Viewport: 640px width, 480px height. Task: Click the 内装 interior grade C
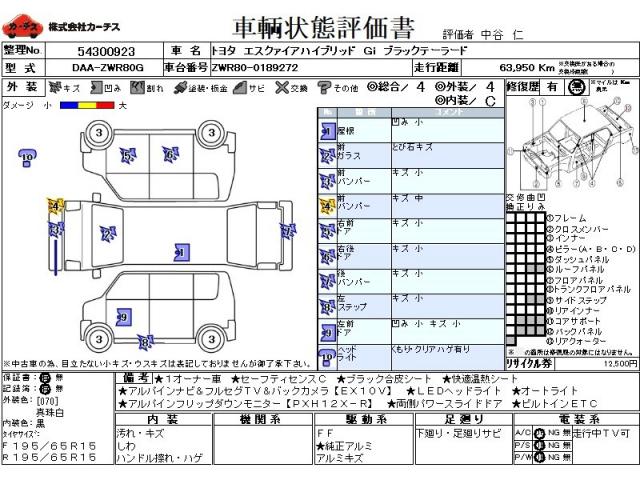[491, 101]
